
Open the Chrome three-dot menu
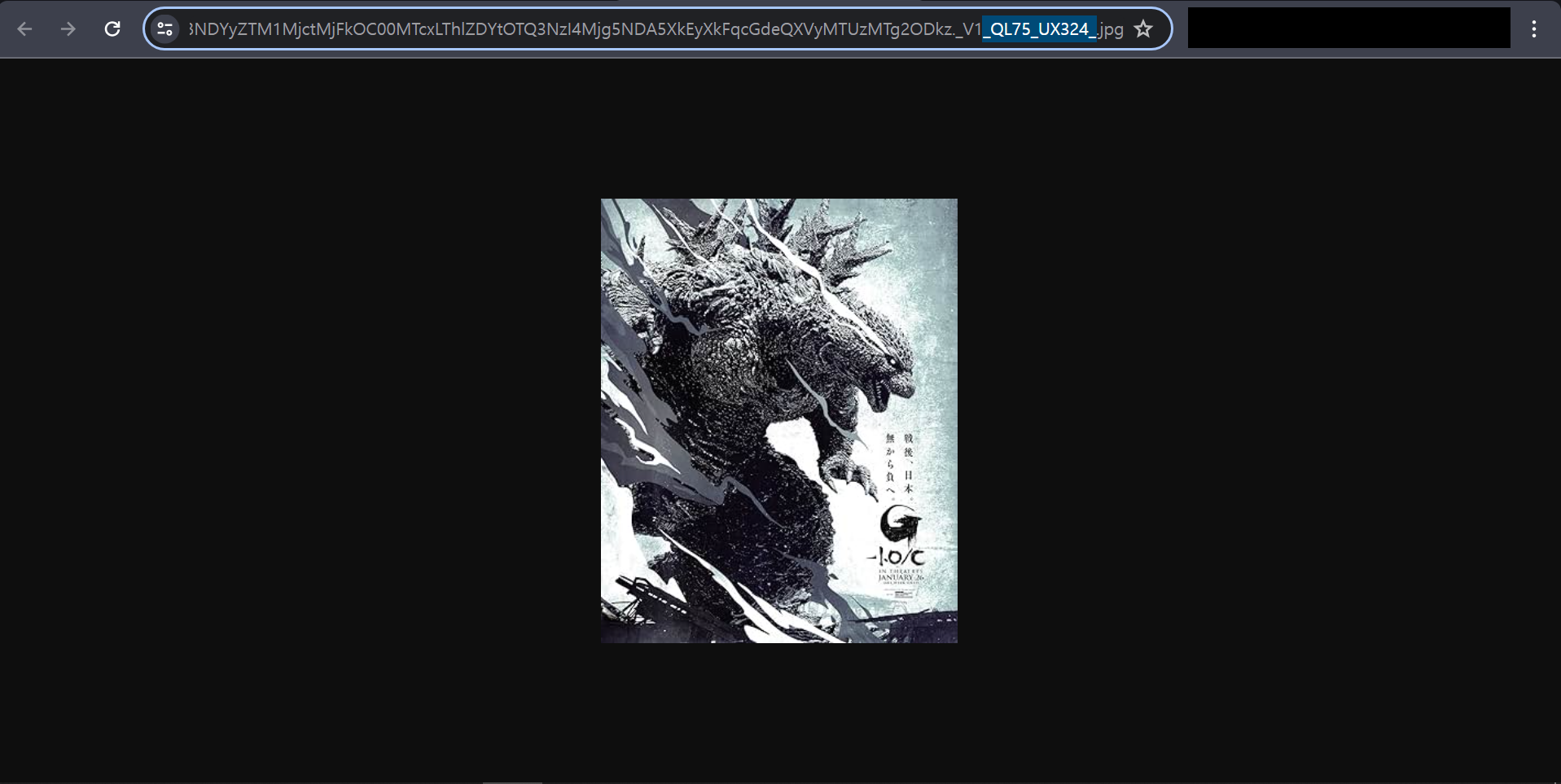(1534, 29)
